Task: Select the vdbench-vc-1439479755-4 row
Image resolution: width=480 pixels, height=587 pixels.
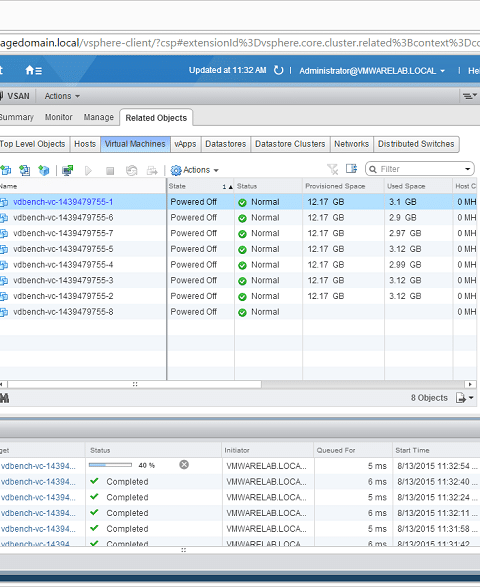Action: pos(238,265)
